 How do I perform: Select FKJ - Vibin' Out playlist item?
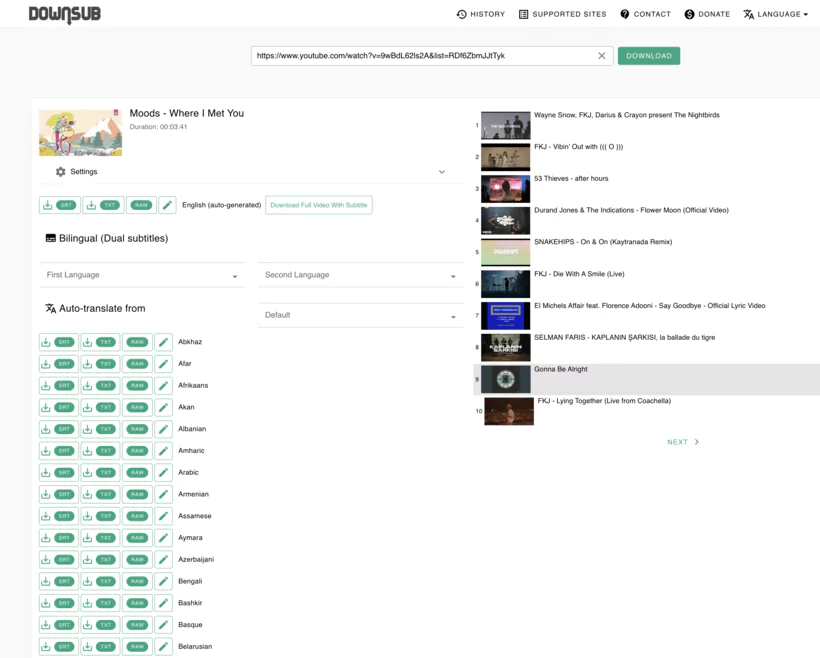646,157
